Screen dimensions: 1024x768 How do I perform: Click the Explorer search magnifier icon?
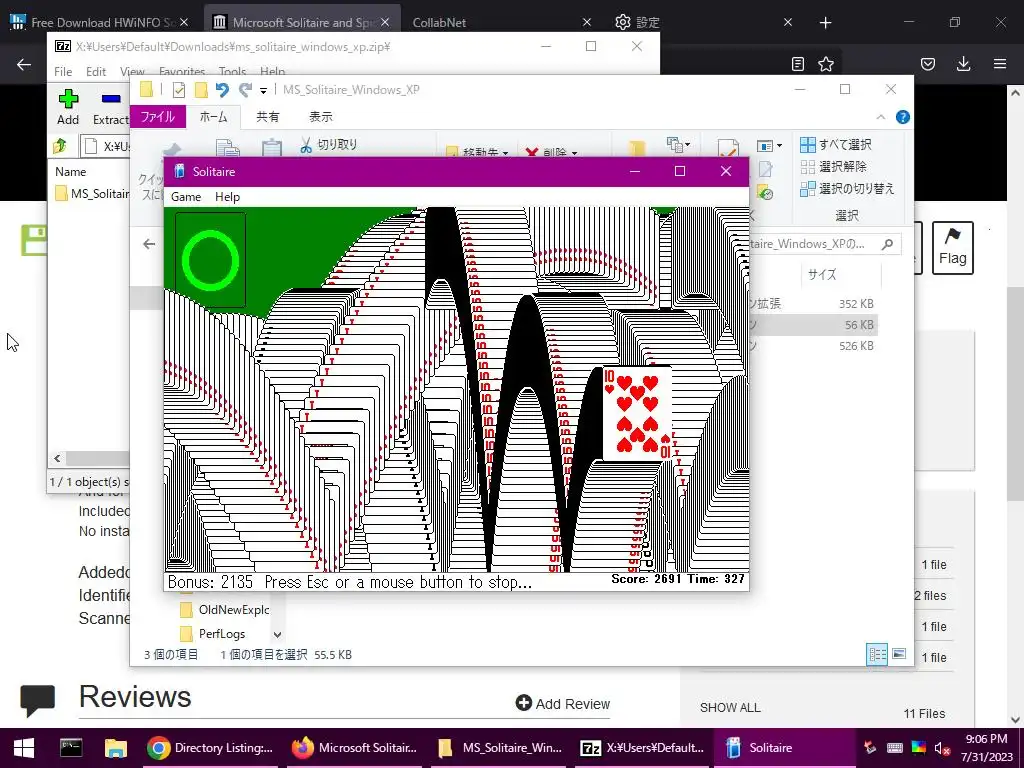[x=887, y=244]
